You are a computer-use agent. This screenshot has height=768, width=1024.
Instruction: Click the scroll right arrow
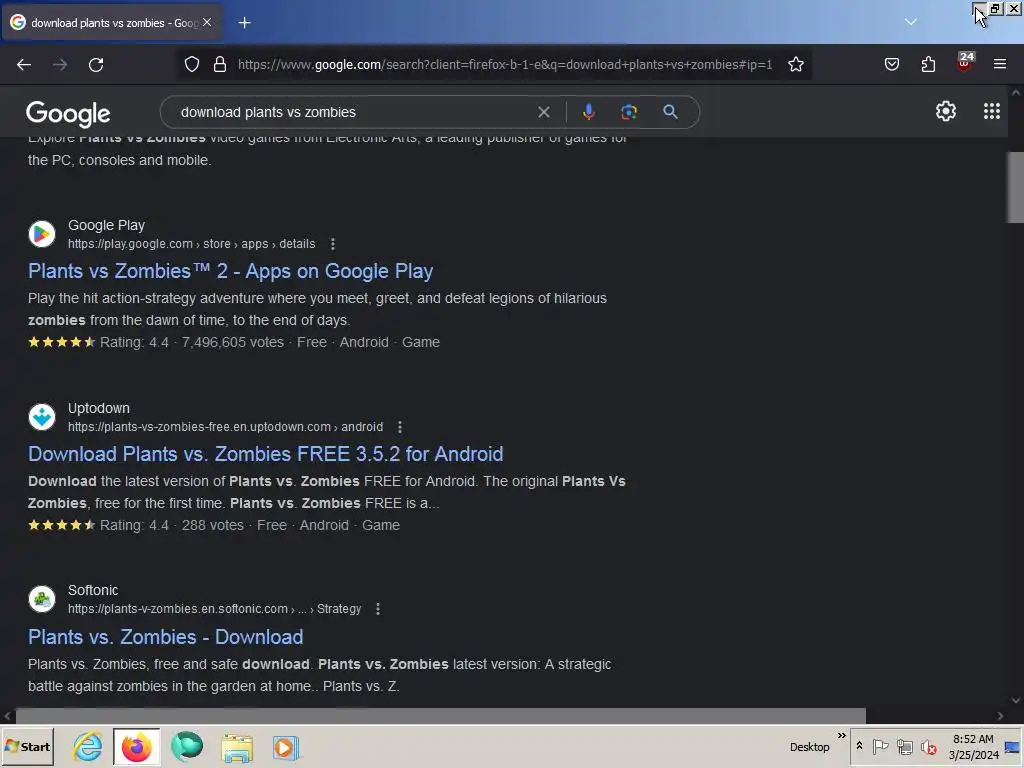(x=1000, y=716)
